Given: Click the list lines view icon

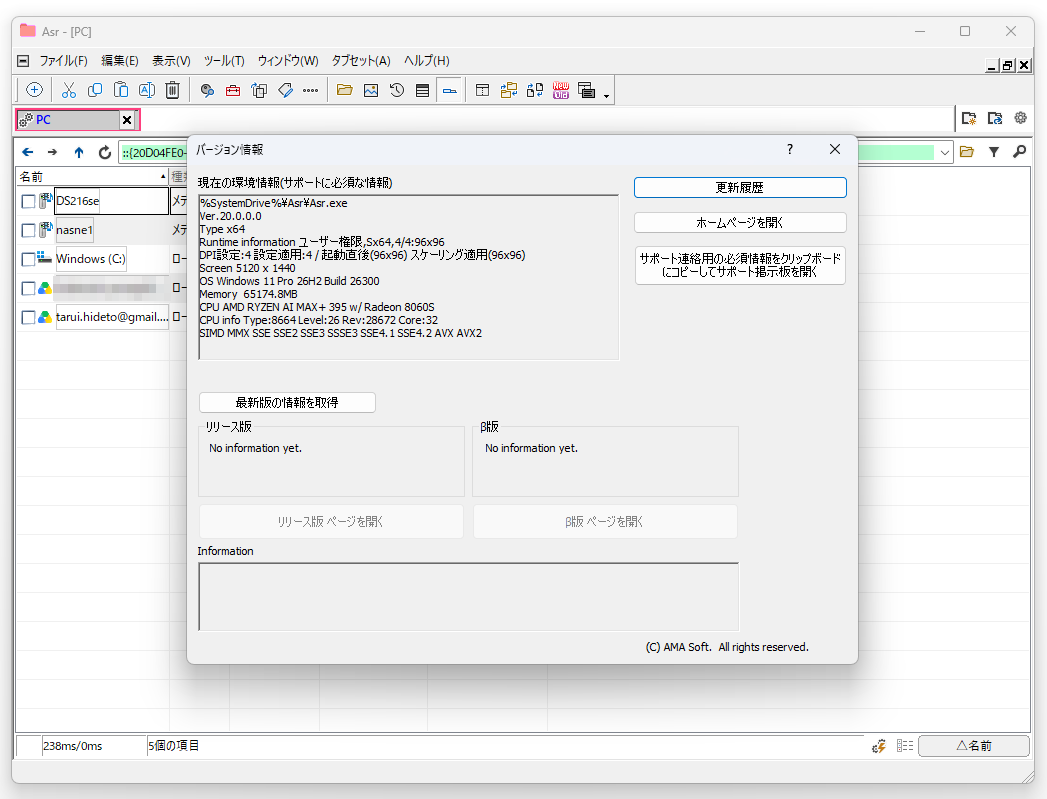Looking at the screenshot, I should 423,90.
